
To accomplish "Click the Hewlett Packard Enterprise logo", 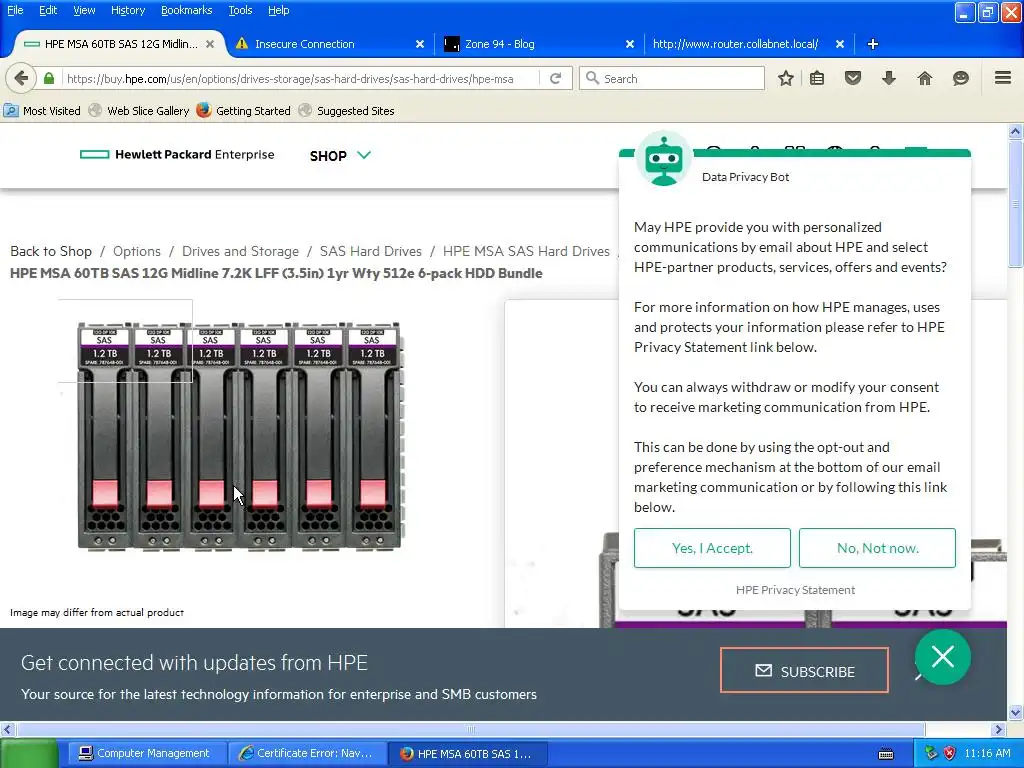I will [177, 155].
